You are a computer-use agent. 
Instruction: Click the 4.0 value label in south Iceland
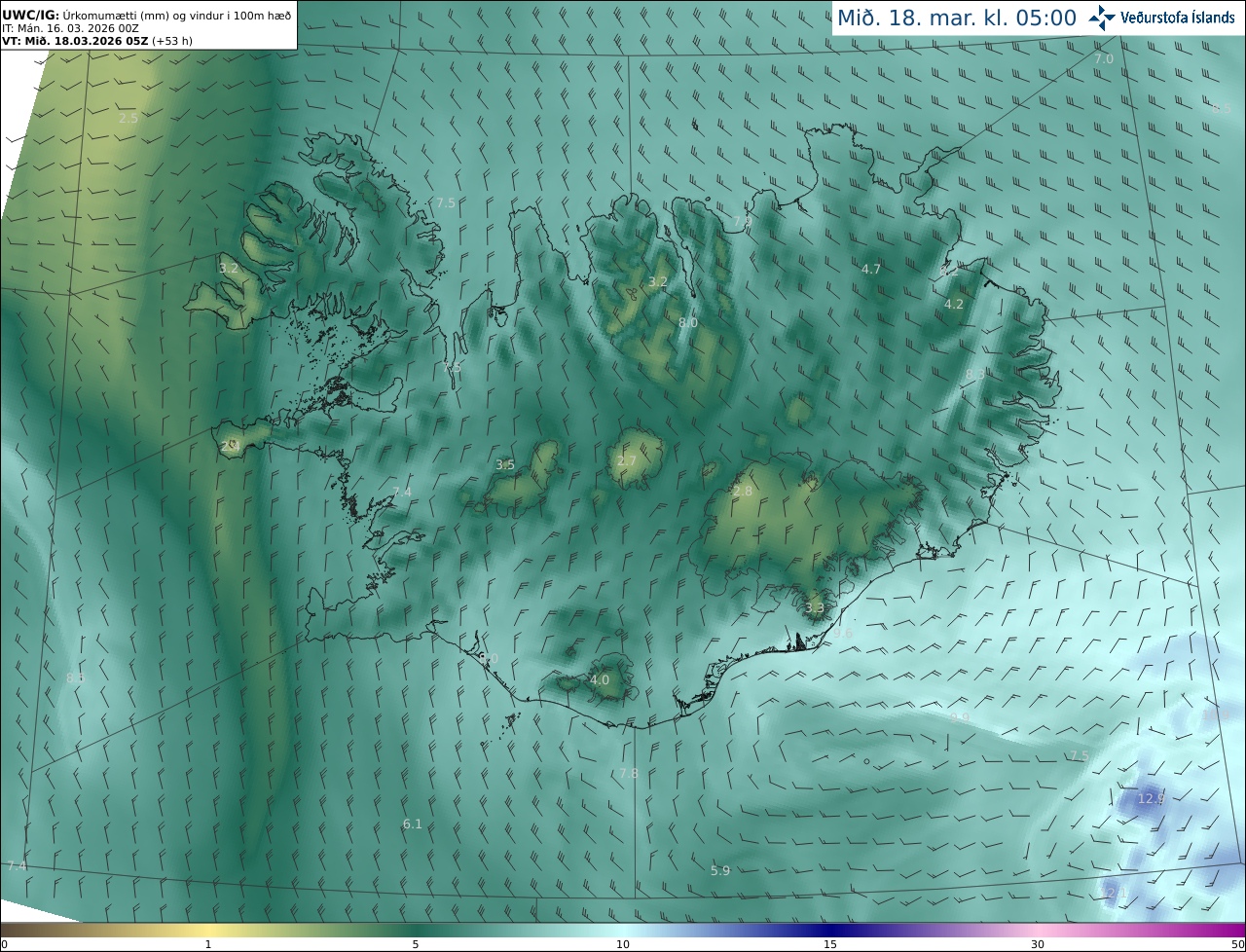[x=600, y=679]
